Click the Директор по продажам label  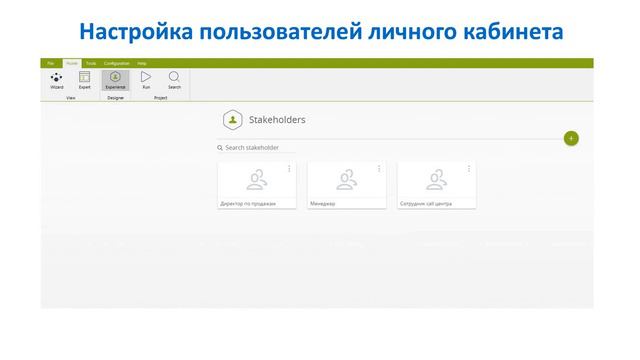point(248,204)
